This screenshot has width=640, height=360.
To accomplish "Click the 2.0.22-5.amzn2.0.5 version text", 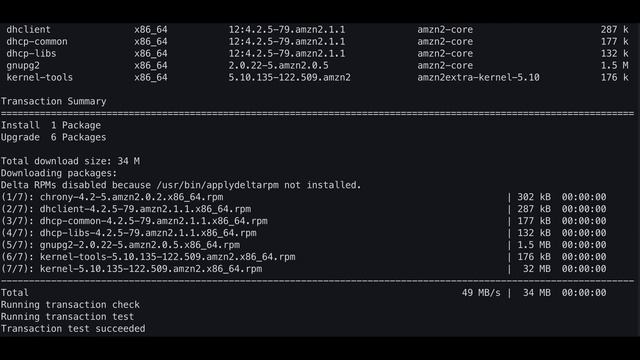I will click(x=278, y=65).
